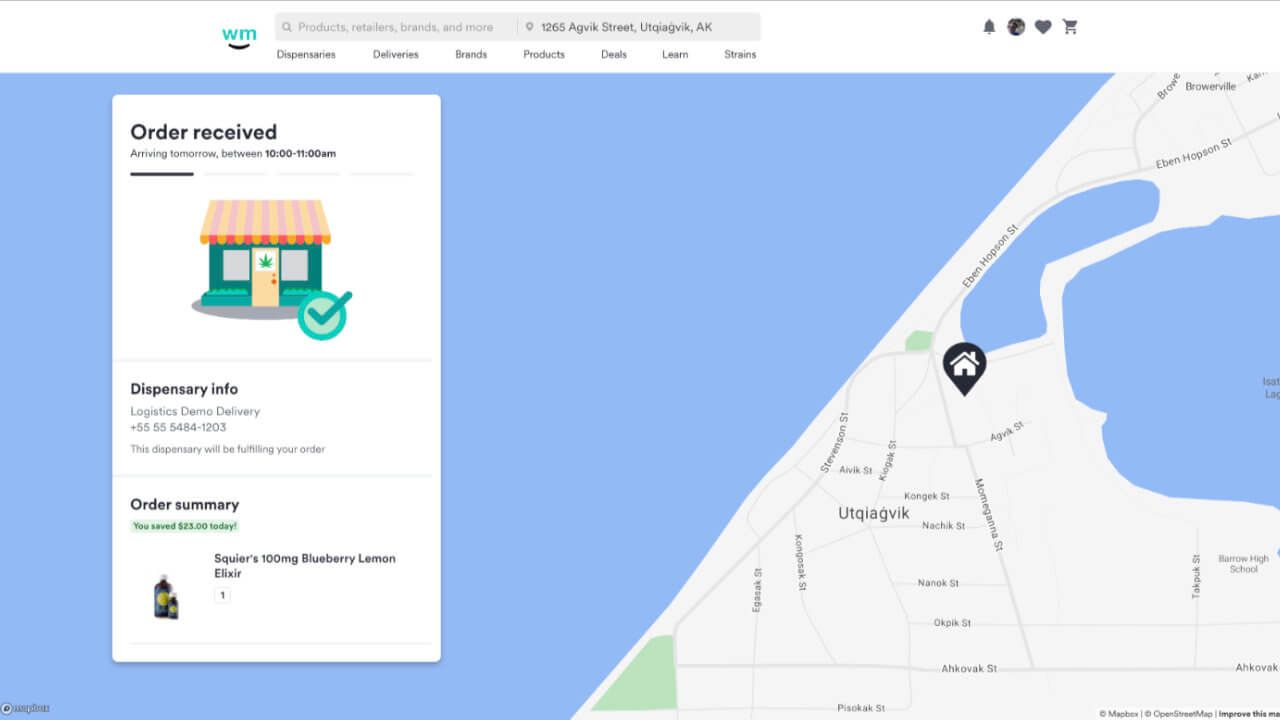Screen dimensions: 1280x720
Task: Click the Browerville label on the map
Action: point(1211,87)
